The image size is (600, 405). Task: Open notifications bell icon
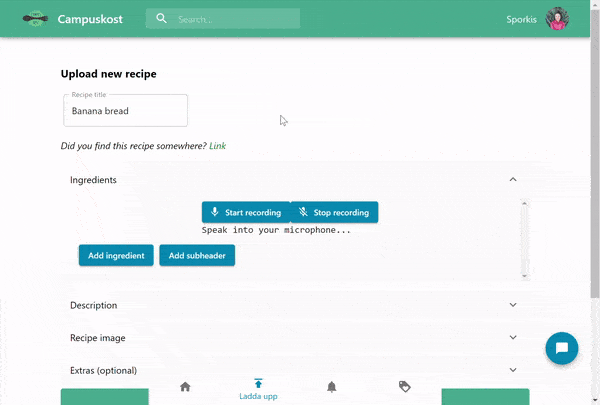pyautogui.click(x=331, y=387)
